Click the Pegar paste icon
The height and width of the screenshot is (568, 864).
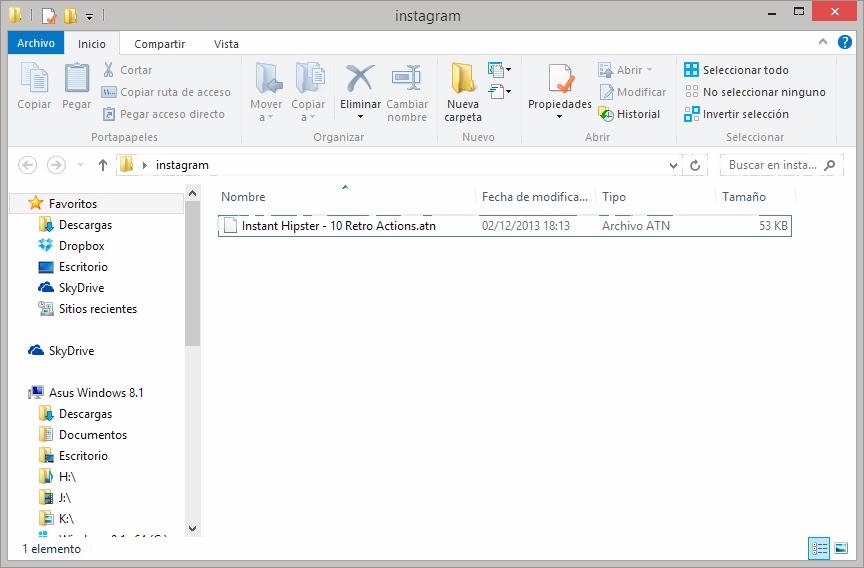(x=77, y=79)
